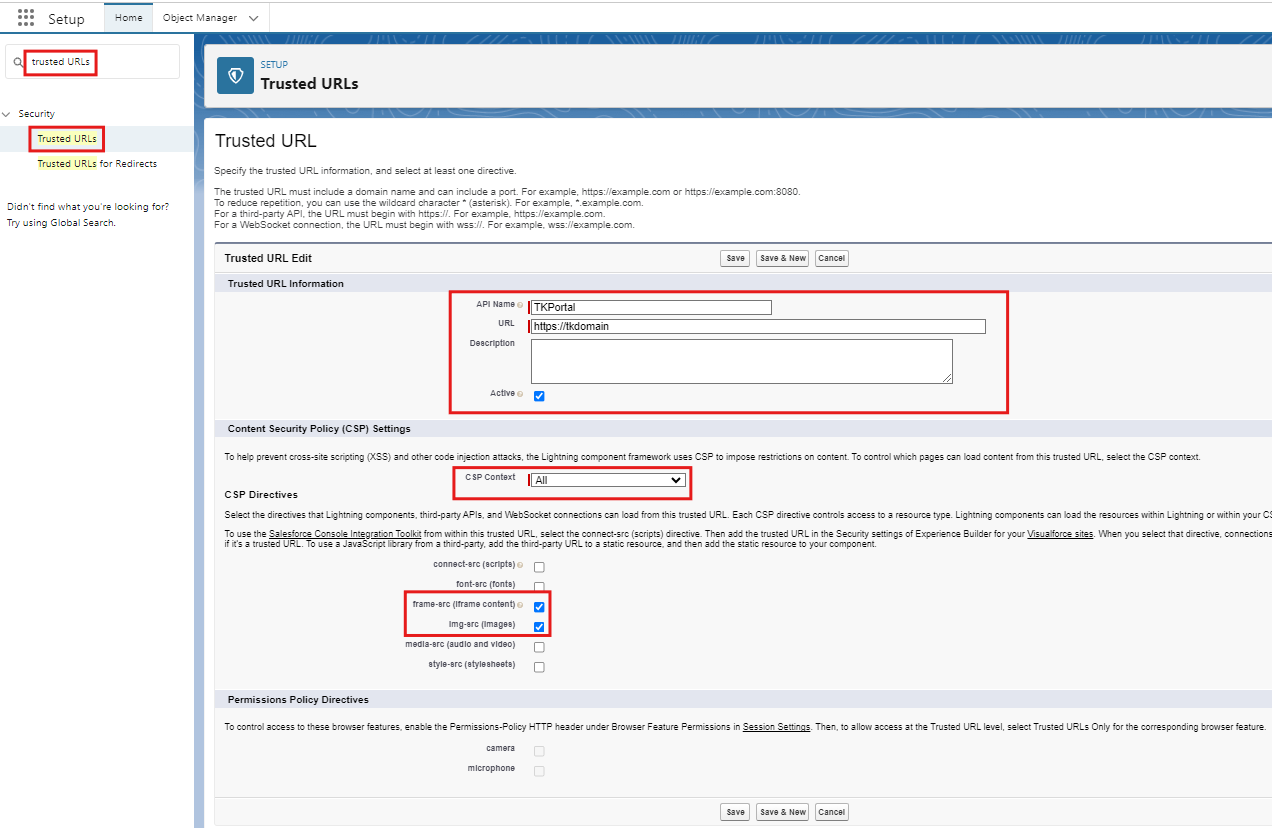Click the top Save & New button
The height and width of the screenshot is (828, 1272).
[x=782, y=258]
